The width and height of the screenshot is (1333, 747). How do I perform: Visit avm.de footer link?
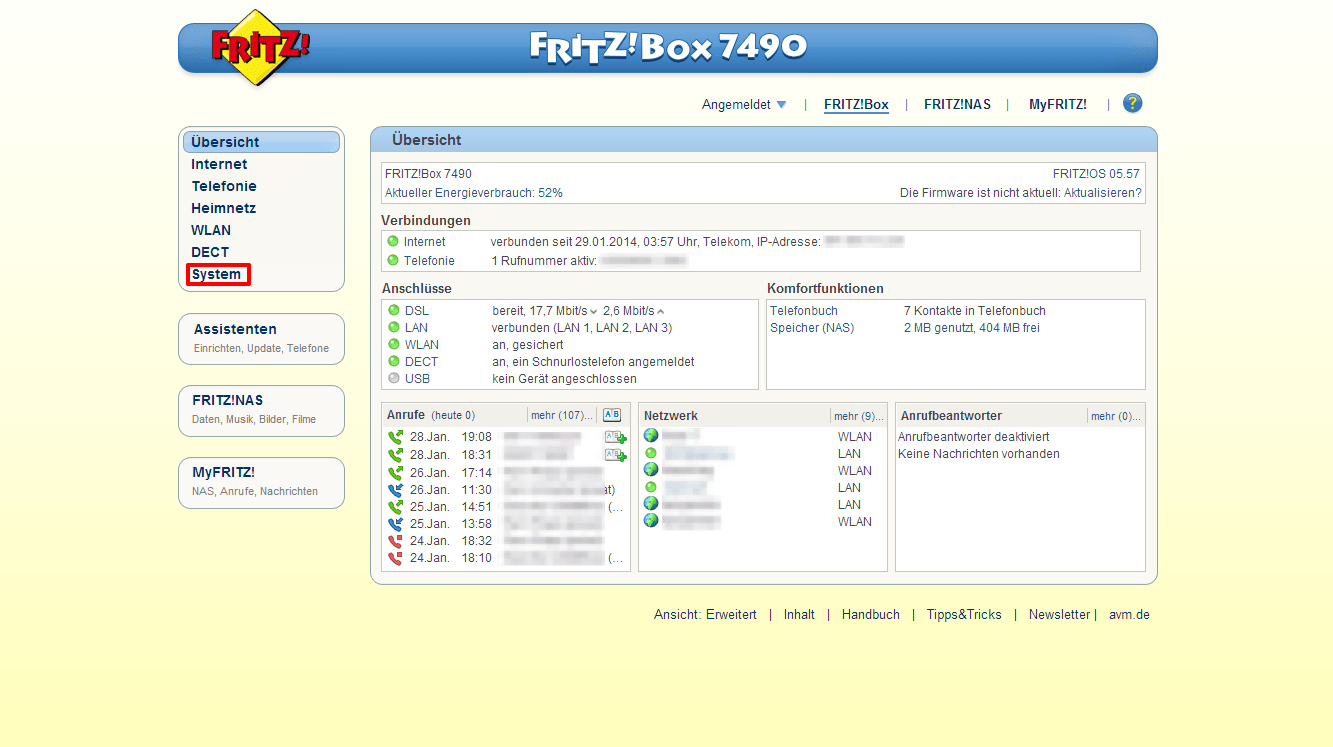click(1129, 615)
